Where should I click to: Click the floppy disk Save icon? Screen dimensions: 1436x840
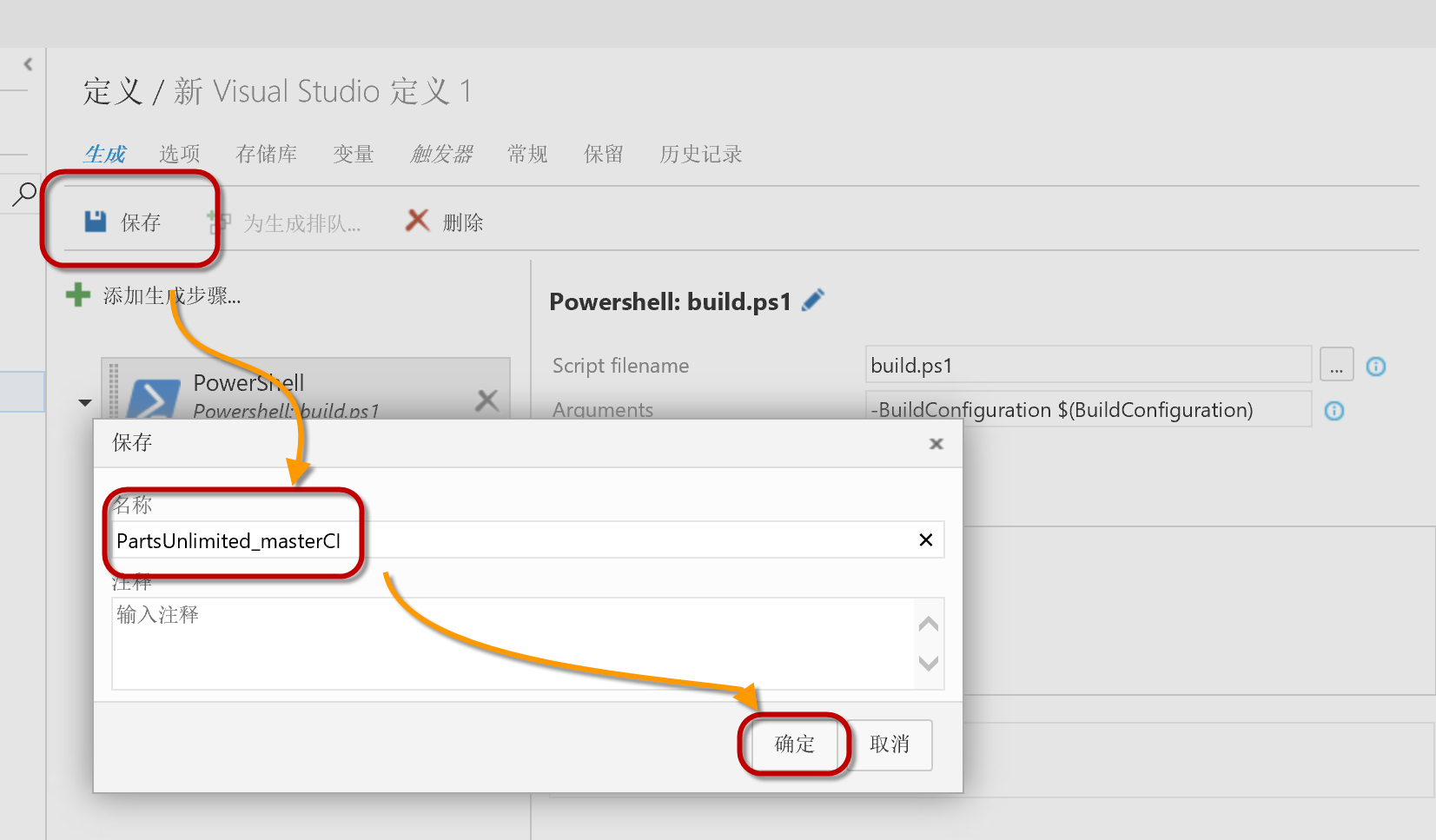click(x=95, y=222)
